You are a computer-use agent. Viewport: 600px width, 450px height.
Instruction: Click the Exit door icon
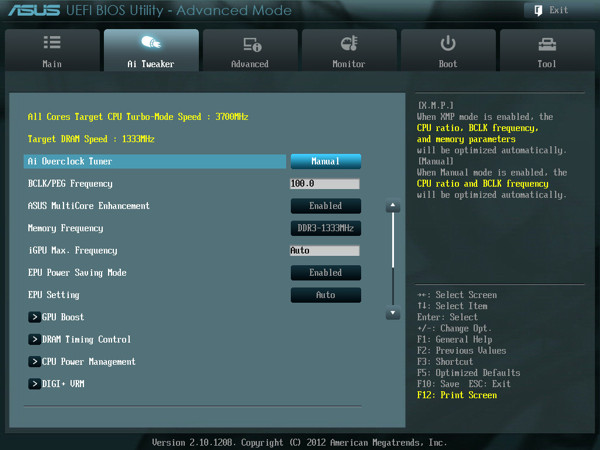[538, 10]
